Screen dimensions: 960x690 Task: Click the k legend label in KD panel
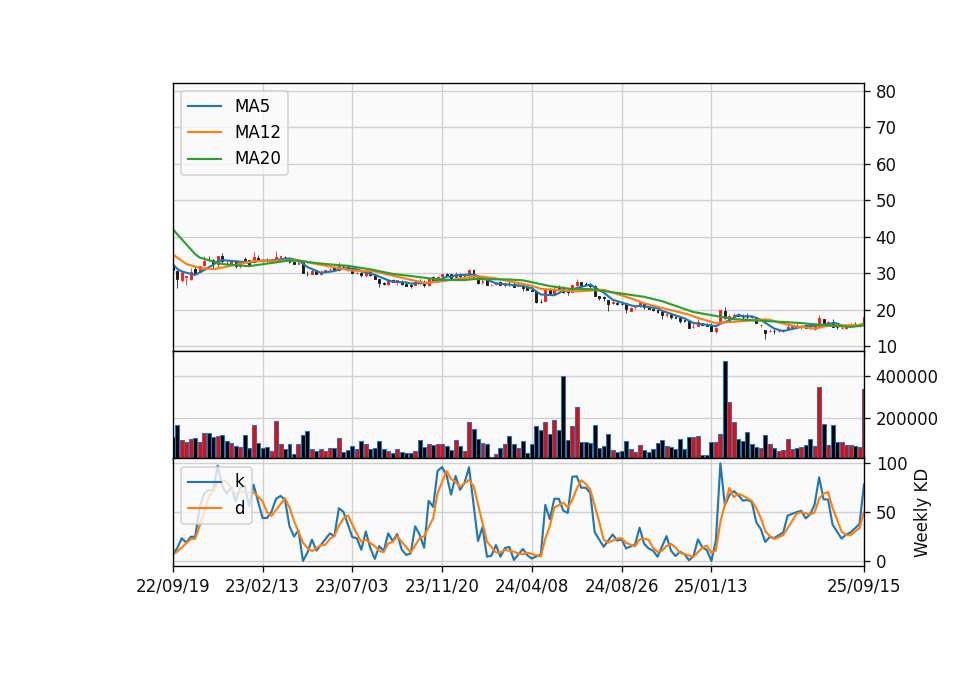pyautogui.click(x=239, y=481)
